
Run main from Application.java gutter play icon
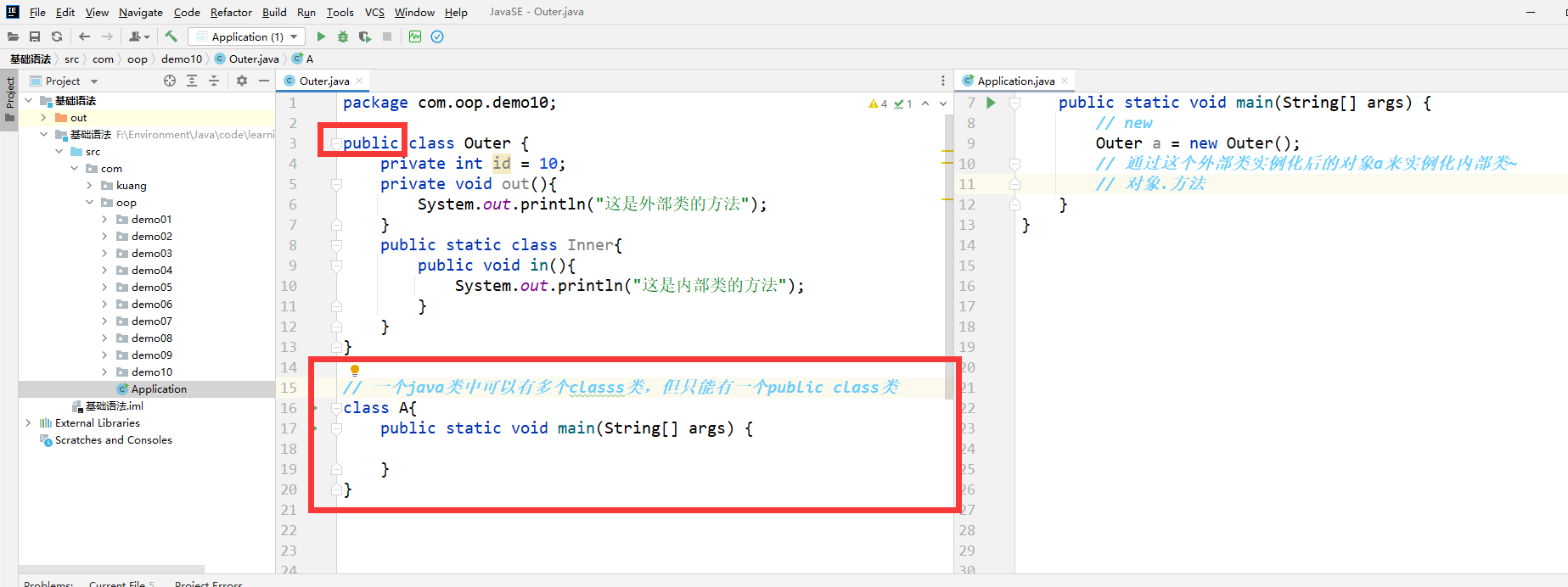point(991,103)
